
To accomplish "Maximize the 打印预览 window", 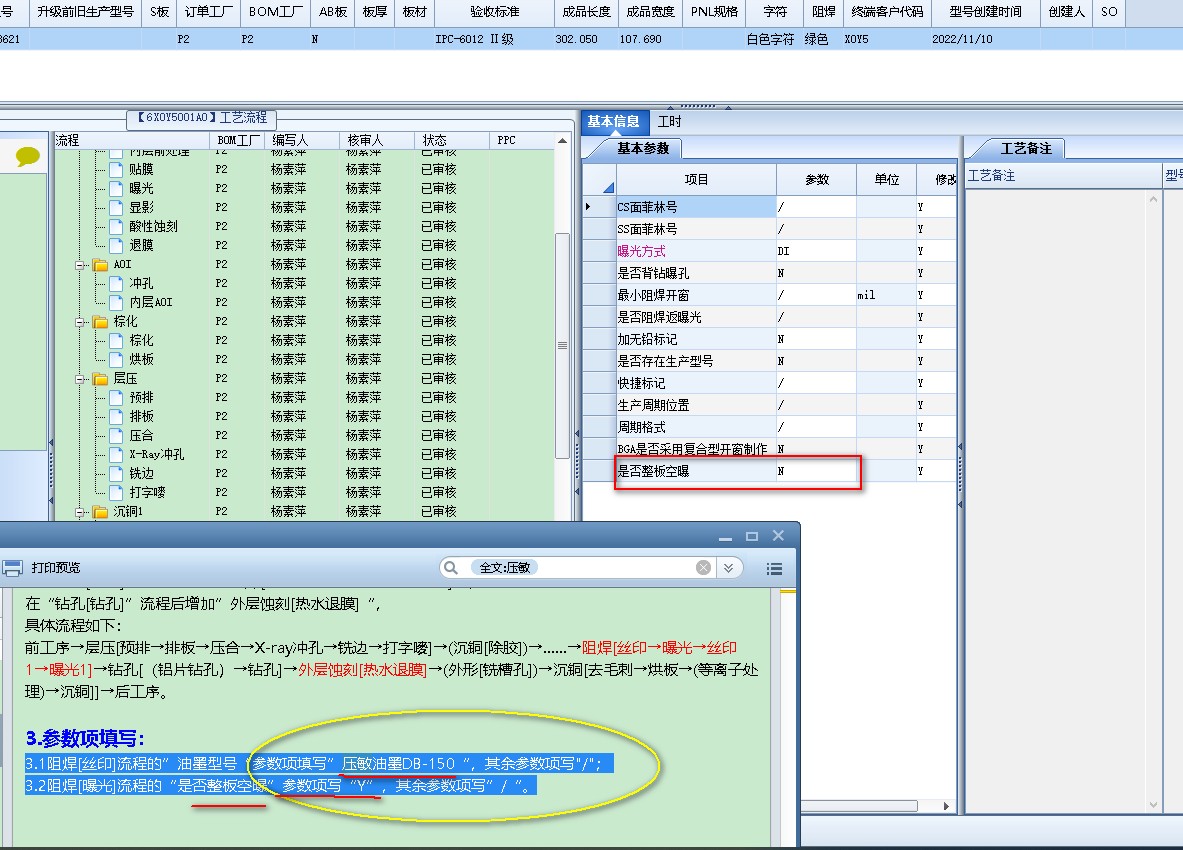I will 751,535.
